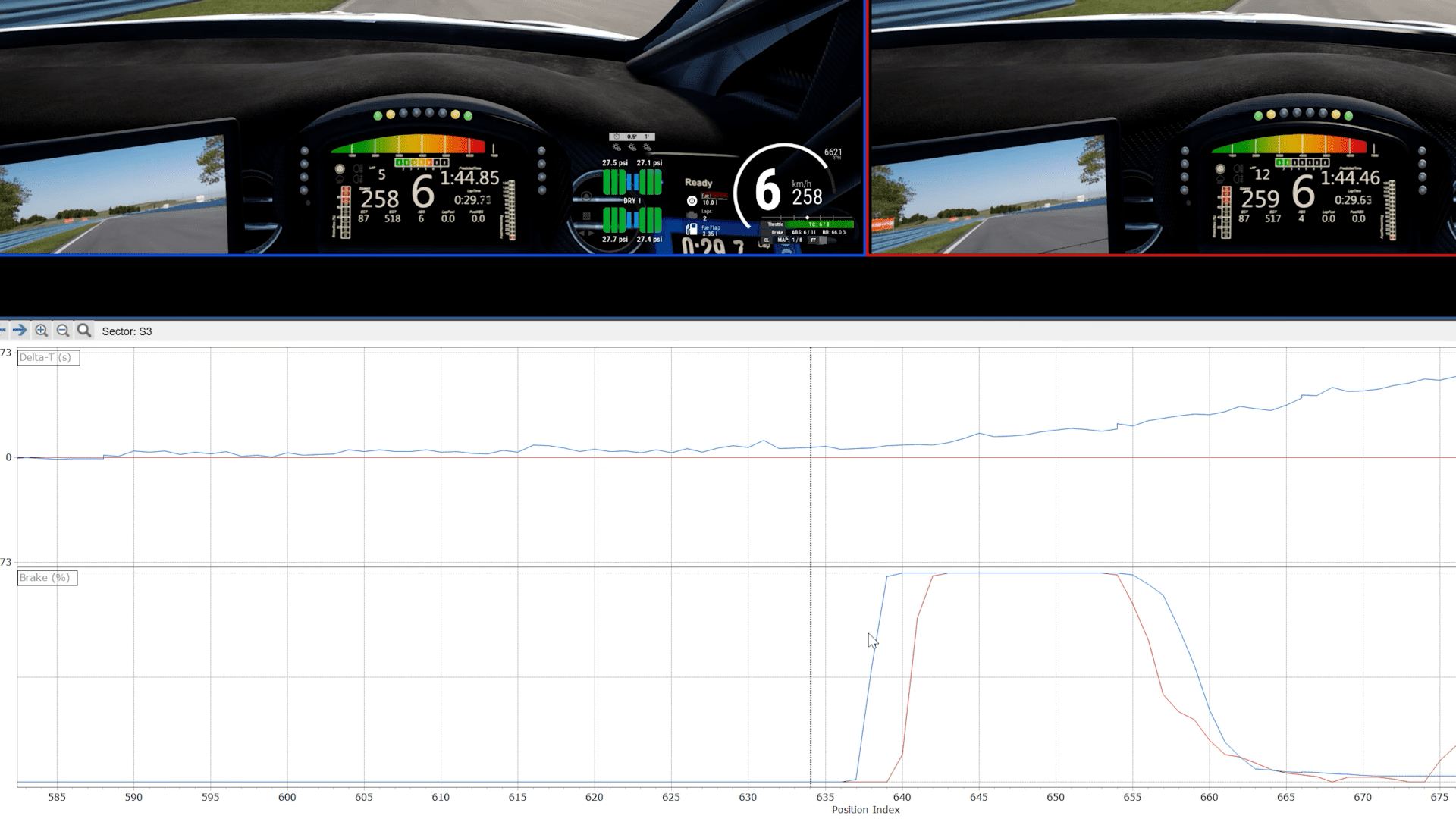The width and height of the screenshot is (1456, 819).
Task: Click the fuel pump icon on the dashboard
Action: (692, 229)
